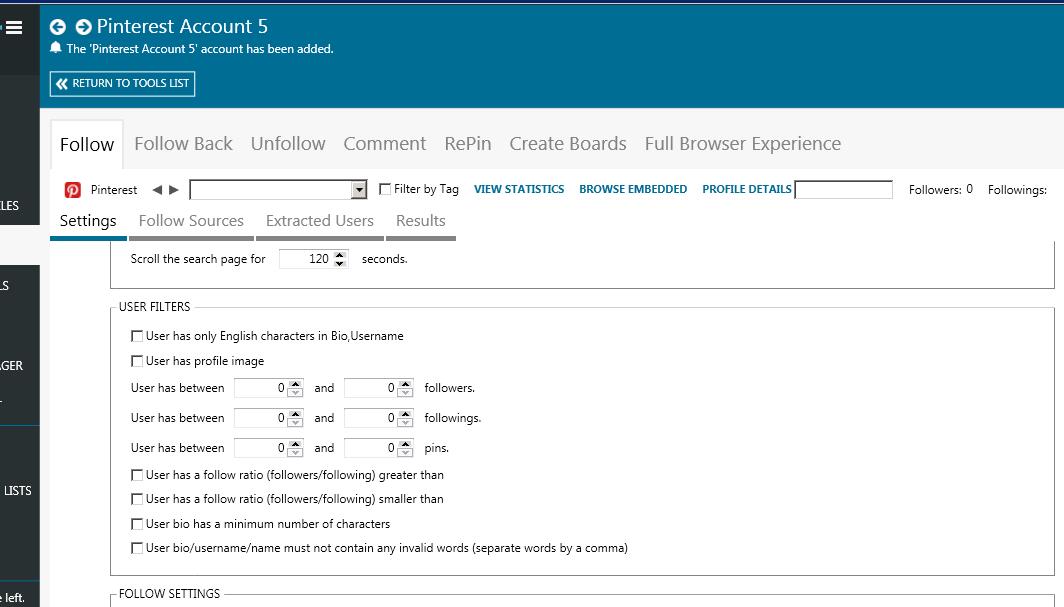Go to next account with right triangle
Viewport: 1064px width, 607px height.
(x=174, y=190)
